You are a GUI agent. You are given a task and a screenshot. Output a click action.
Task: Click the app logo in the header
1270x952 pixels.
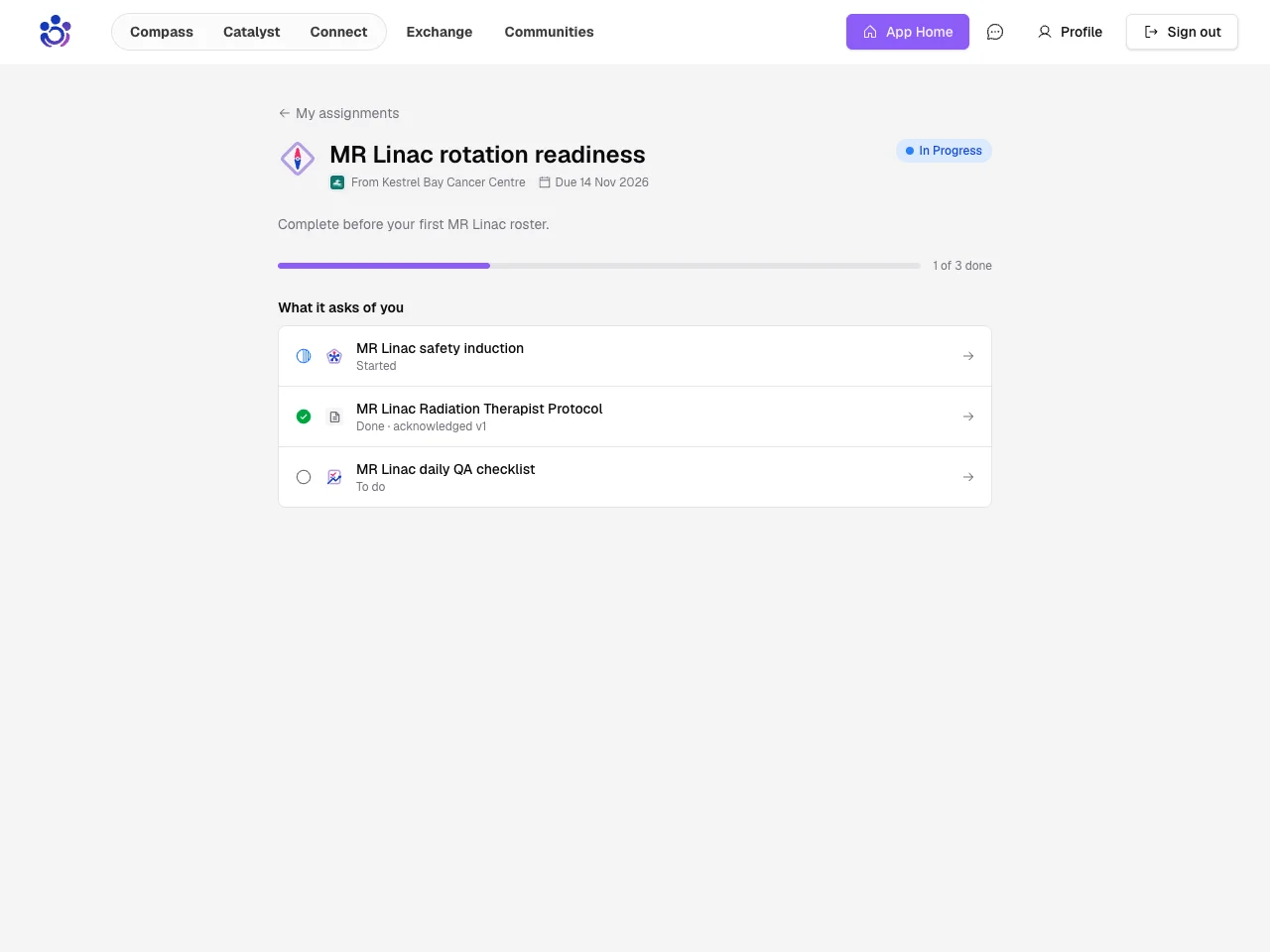click(56, 32)
